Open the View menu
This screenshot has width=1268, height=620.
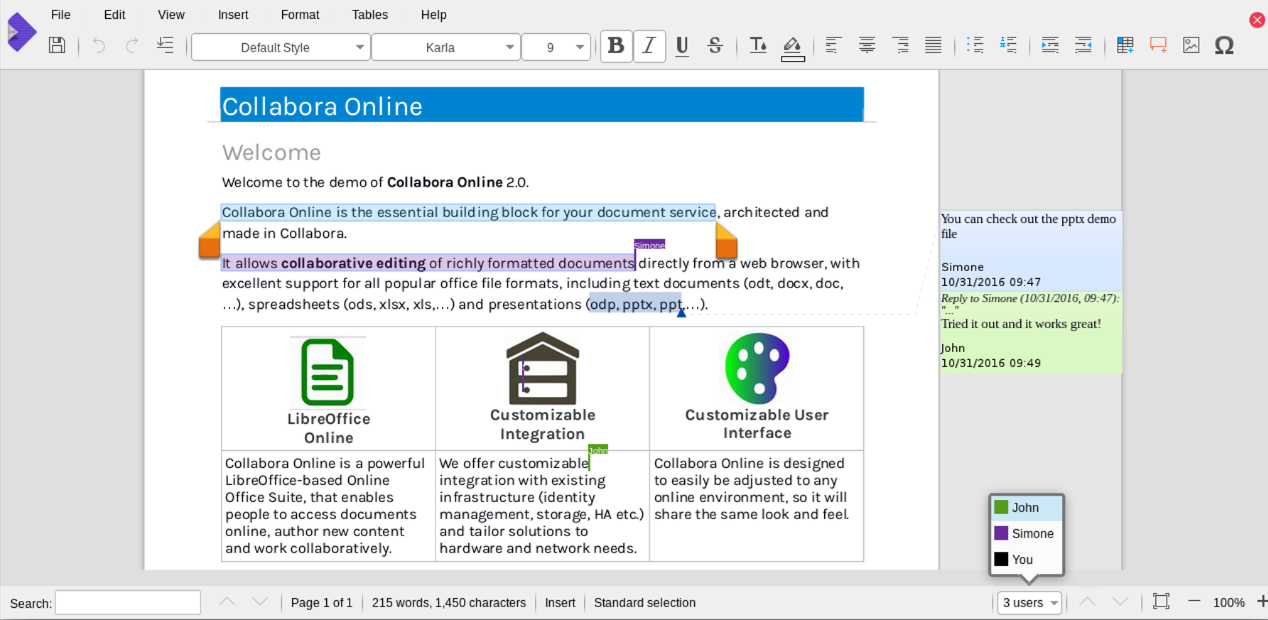(x=171, y=15)
